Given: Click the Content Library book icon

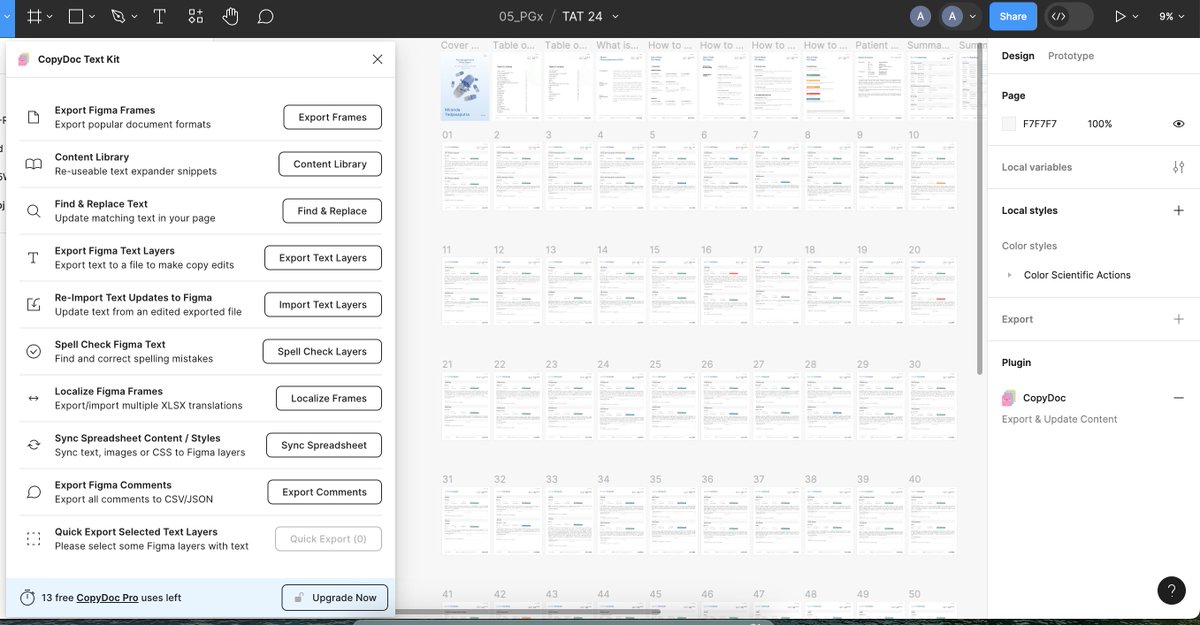Looking at the screenshot, I should point(33,164).
